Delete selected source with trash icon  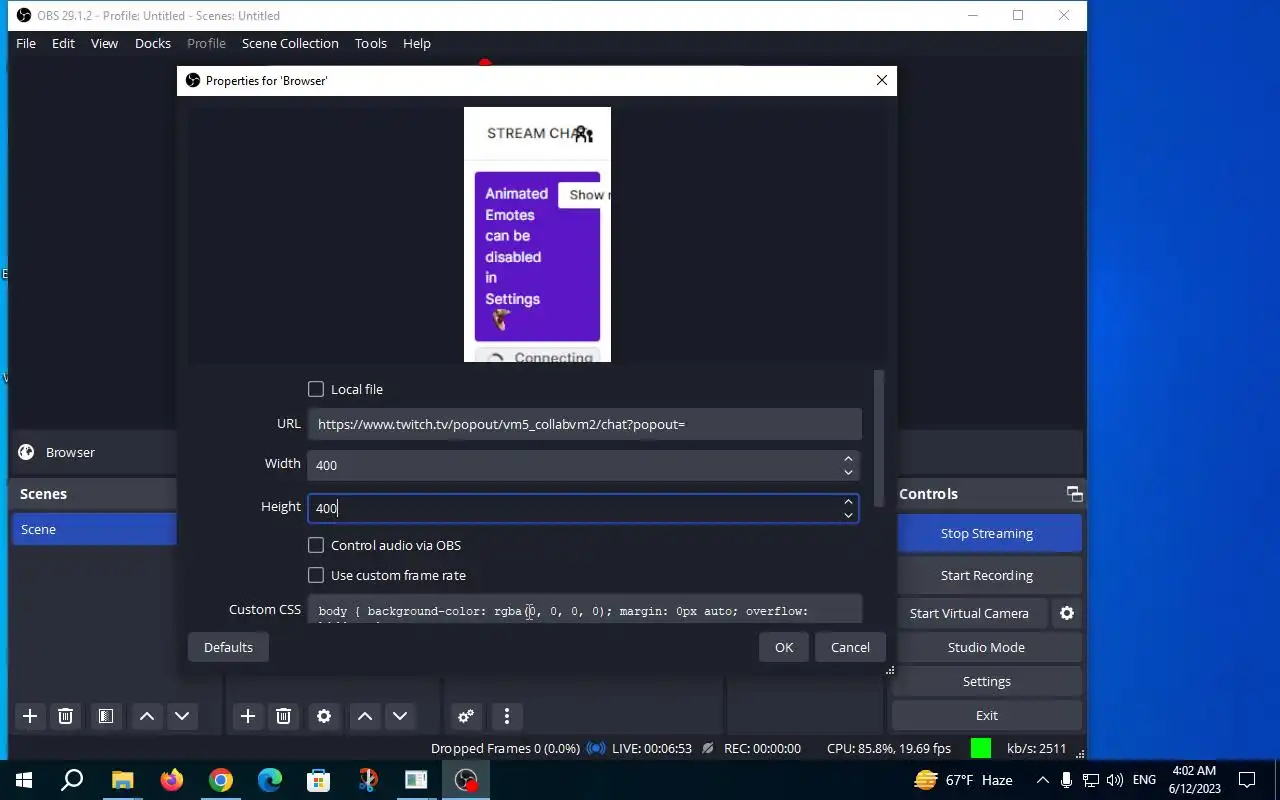point(284,716)
